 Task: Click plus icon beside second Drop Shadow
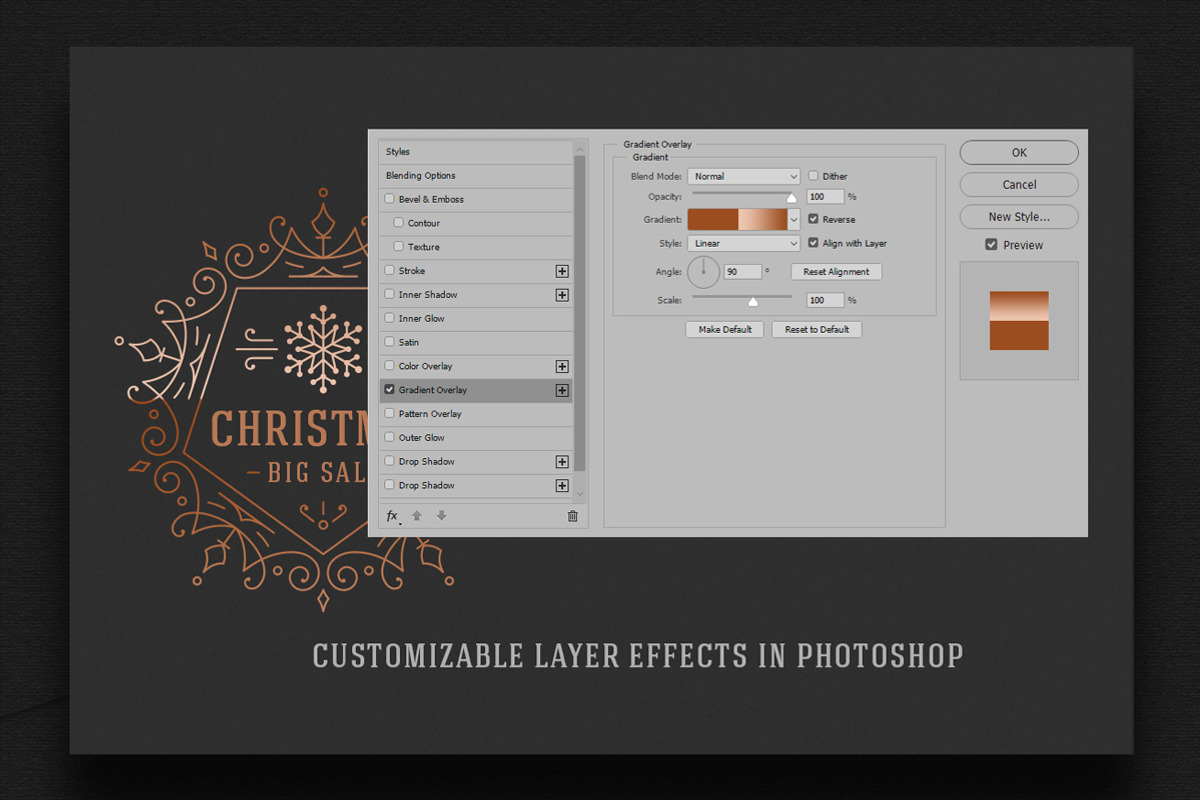562,485
